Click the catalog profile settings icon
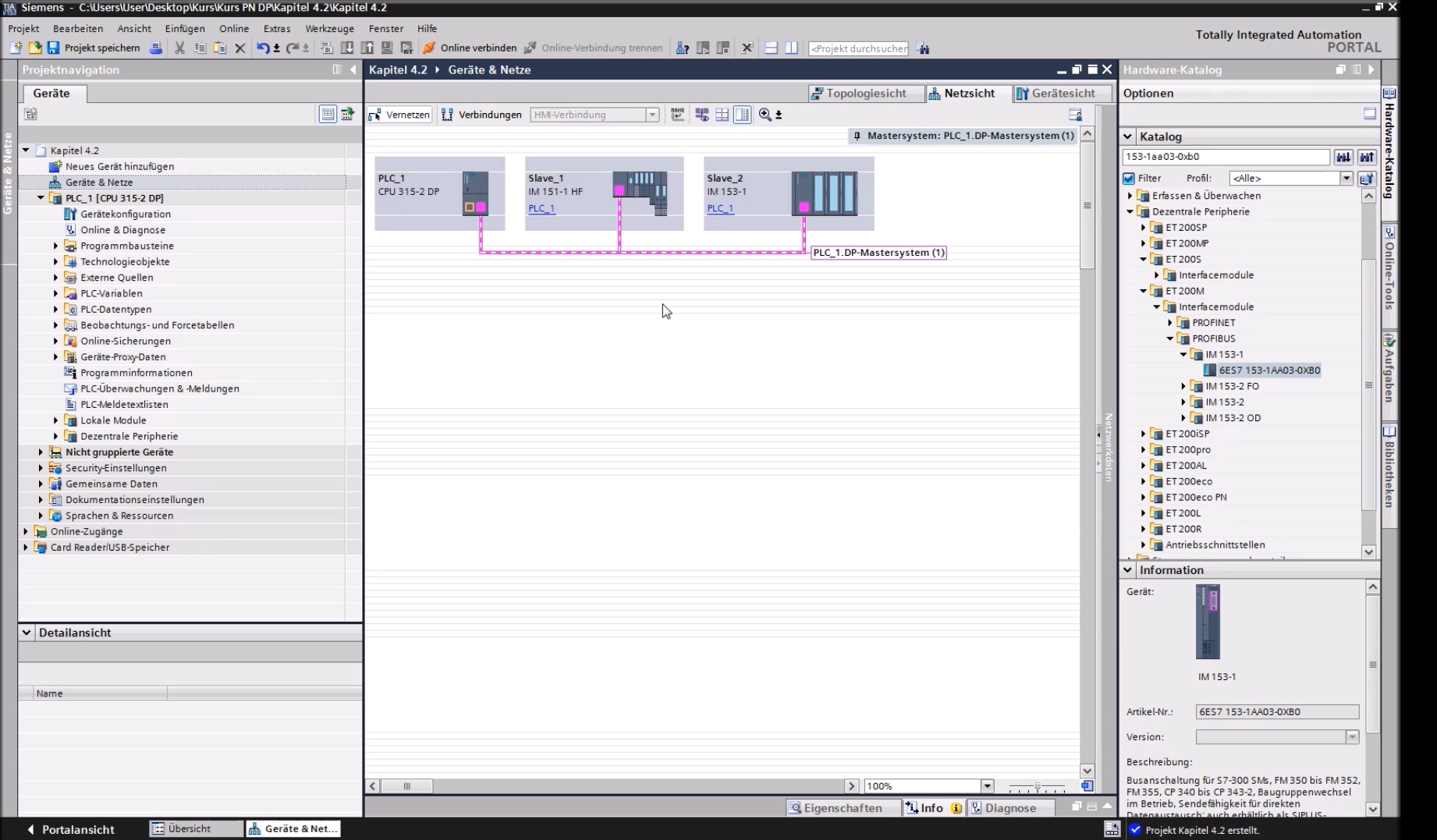The image size is (1437, 840). tap(1367, 179)
